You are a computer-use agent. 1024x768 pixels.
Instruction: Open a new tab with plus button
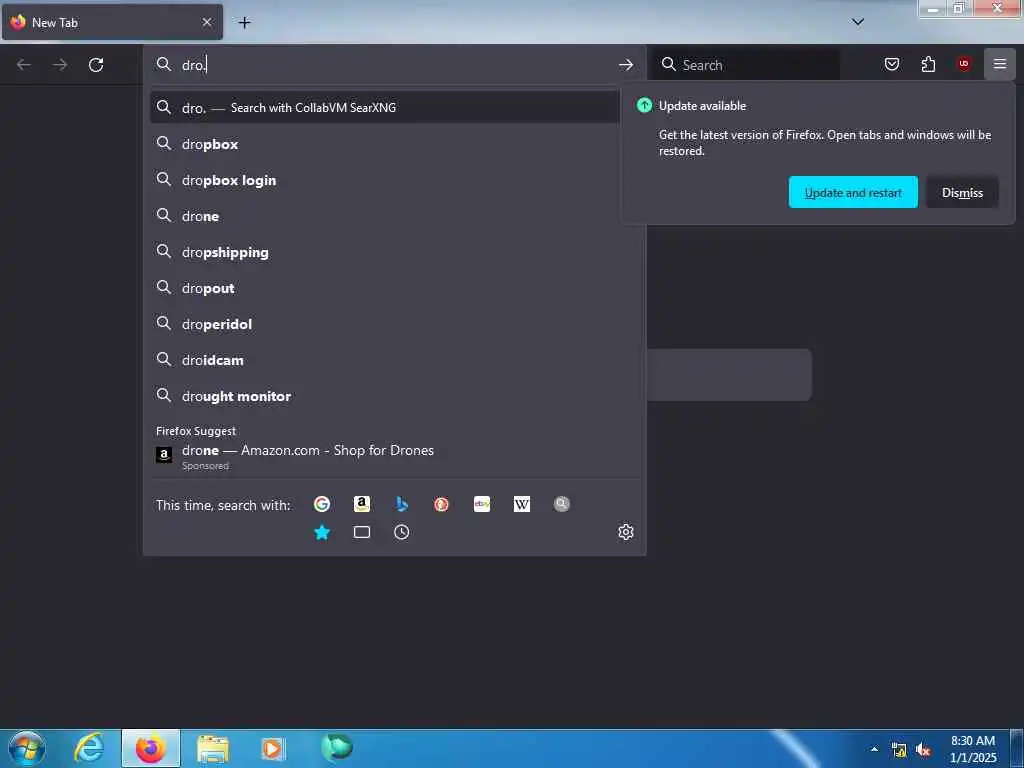coord(244,23)
